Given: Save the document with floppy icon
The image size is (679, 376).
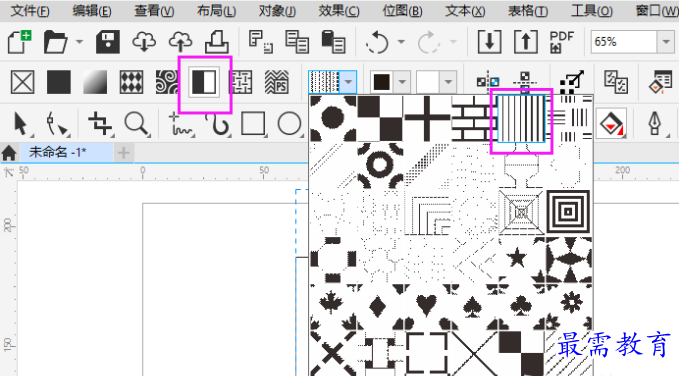Looking at the screenshot, I should [108, 42].
